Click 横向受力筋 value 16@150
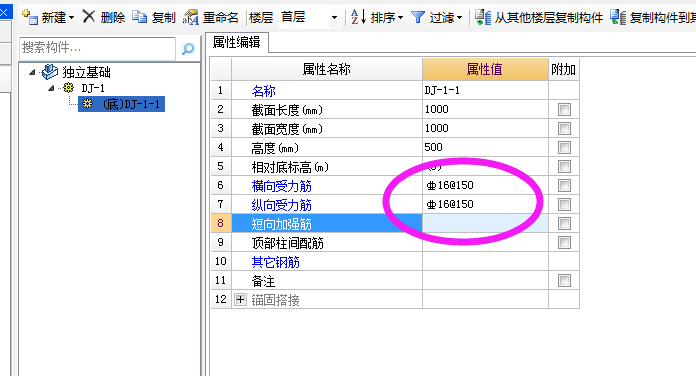 click(485, 186)
